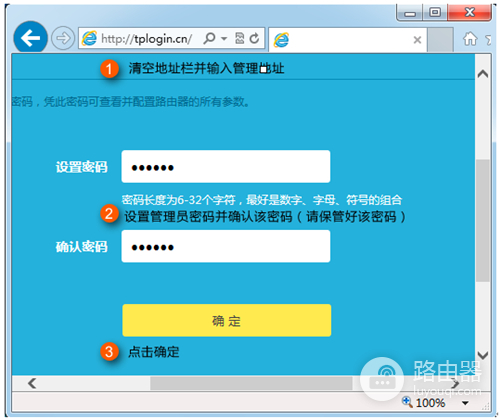Click the compatibility view icon

(239, 39)
